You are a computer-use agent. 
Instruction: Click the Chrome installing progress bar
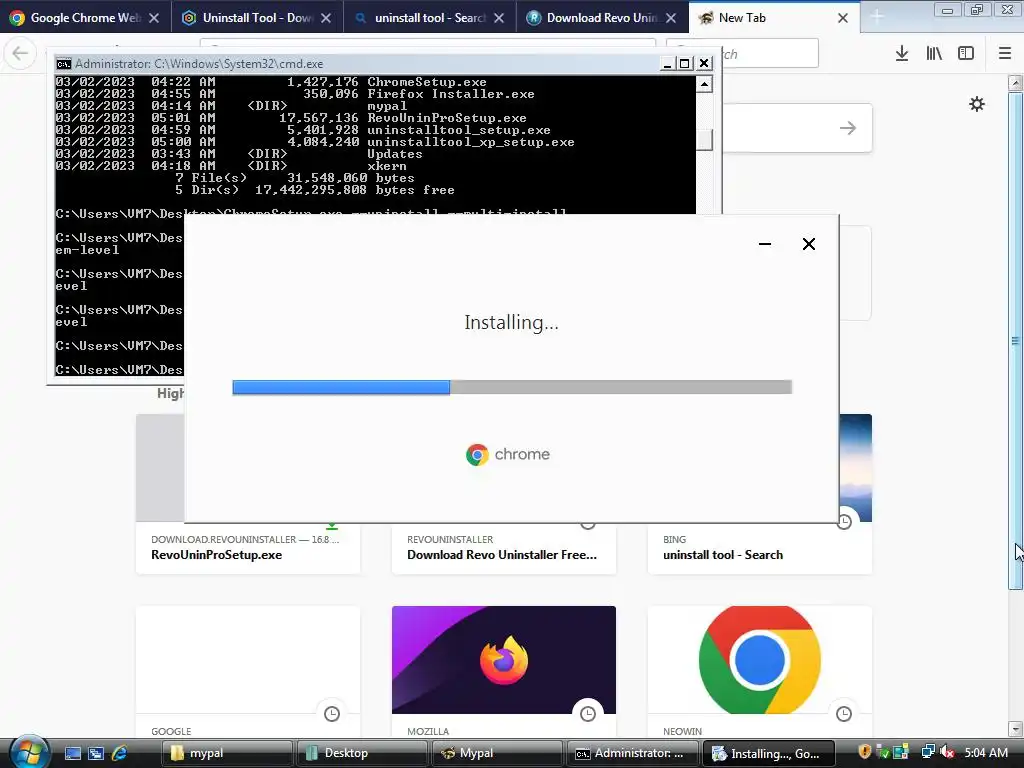(512, 387)
